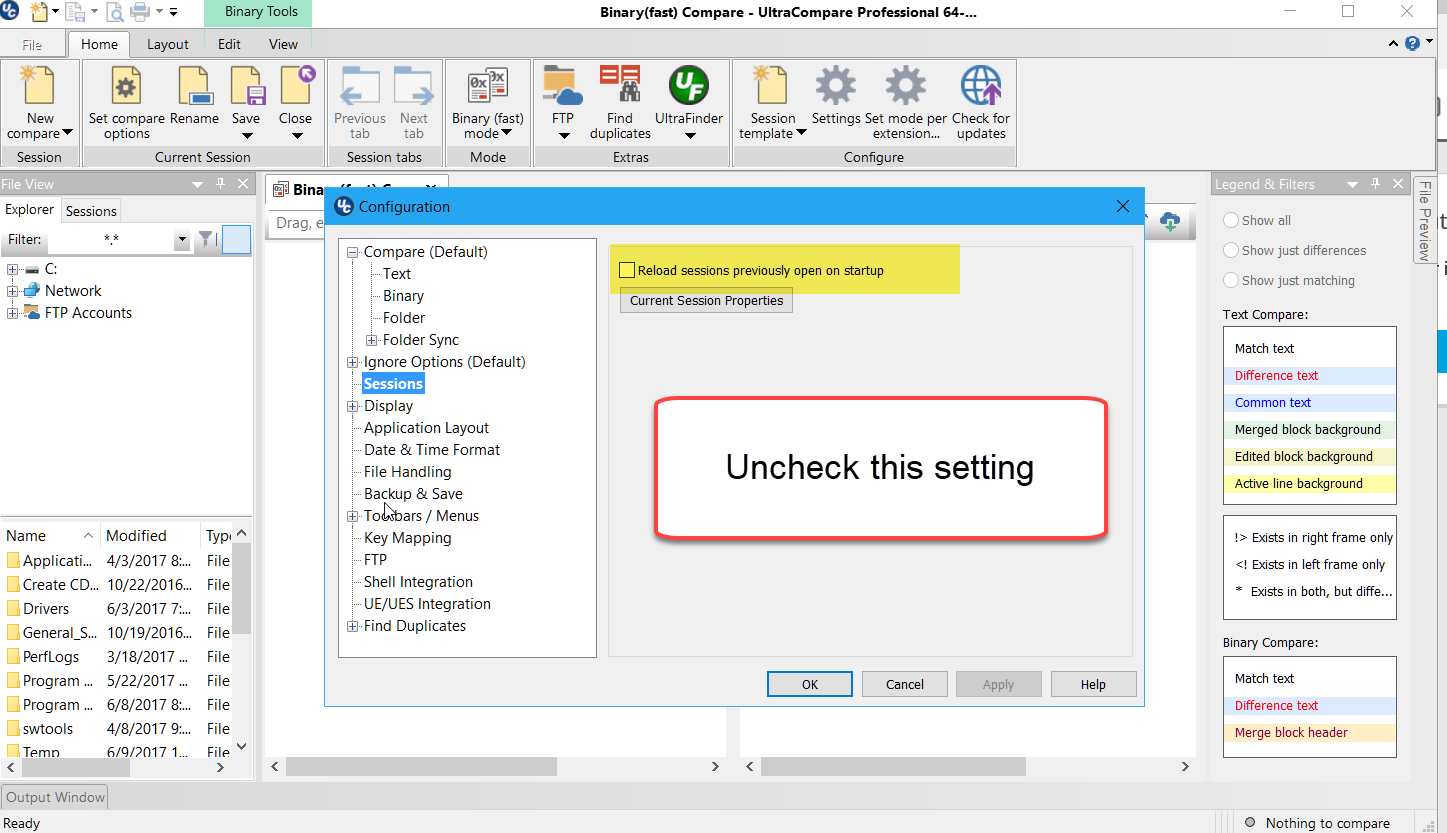Select Backup & Save in config tree

[413, 494]
